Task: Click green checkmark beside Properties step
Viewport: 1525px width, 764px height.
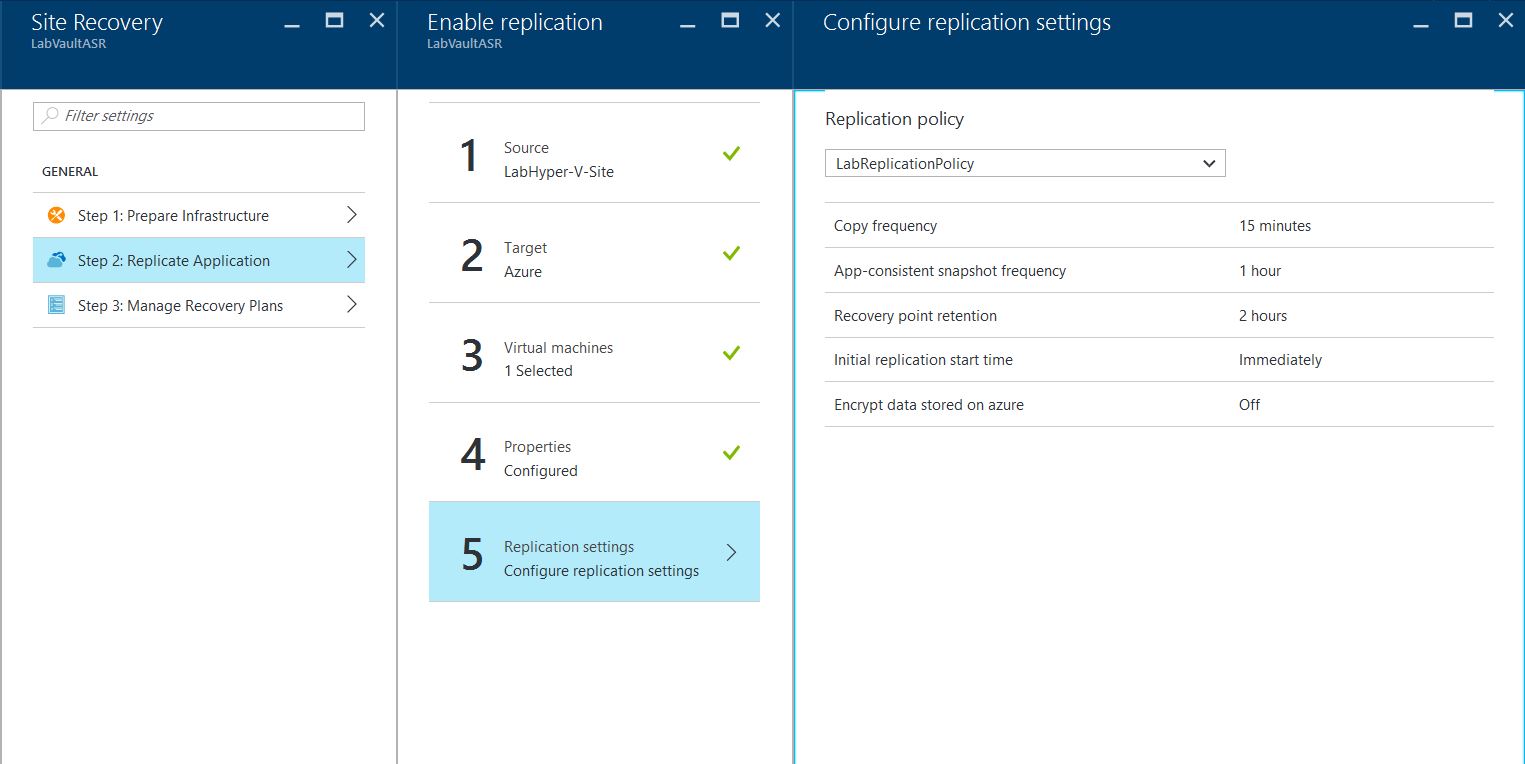Action: [731, 453]
